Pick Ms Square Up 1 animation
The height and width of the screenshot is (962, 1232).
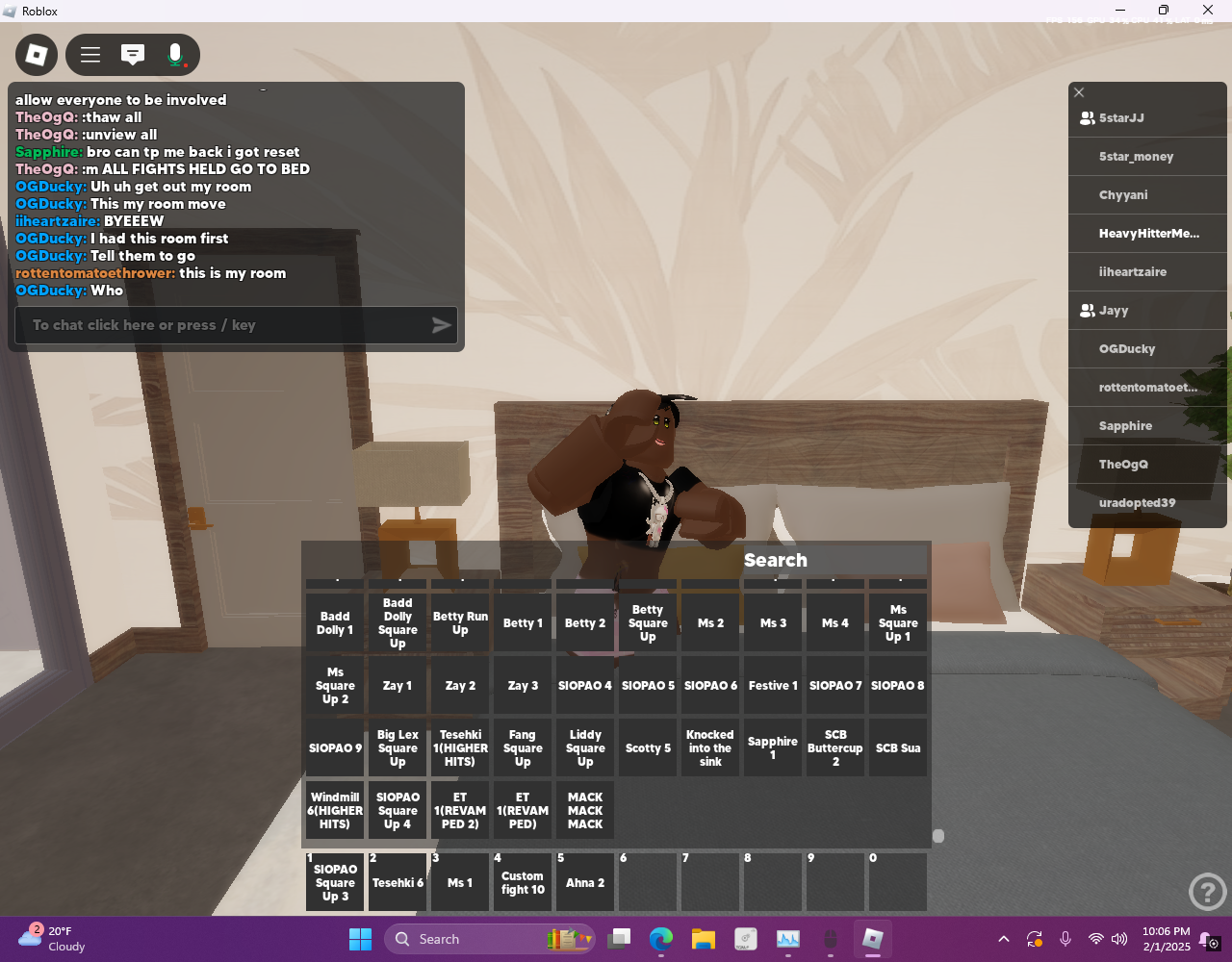[x=898, y=623]
